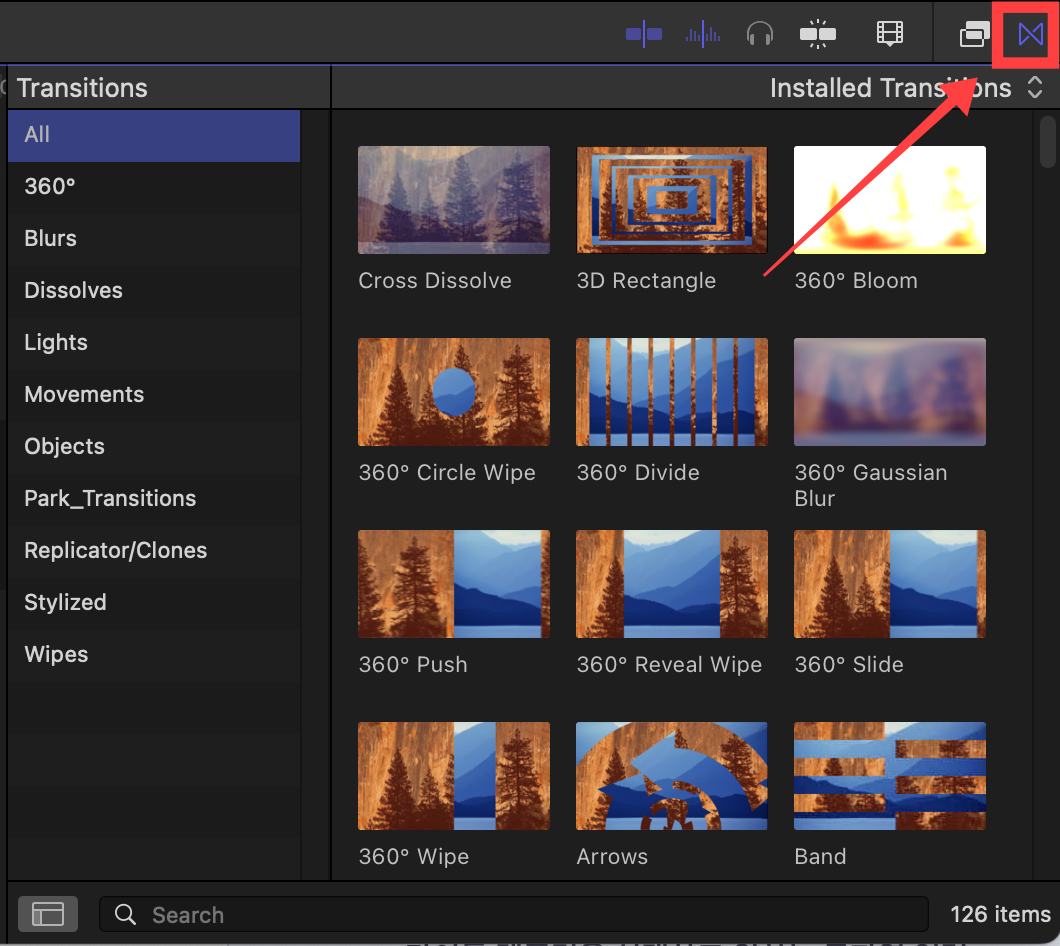Toggle the sidebar show/hide button
Image resolution: width=1060 pixels, height=946 pixels.
click(x=48, y=914)
